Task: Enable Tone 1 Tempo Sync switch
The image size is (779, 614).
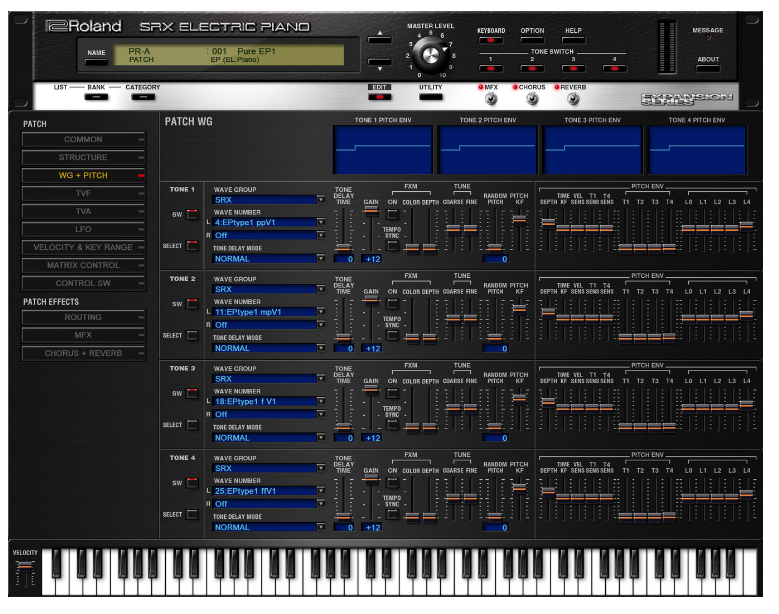Action: (x=392, y=246)
